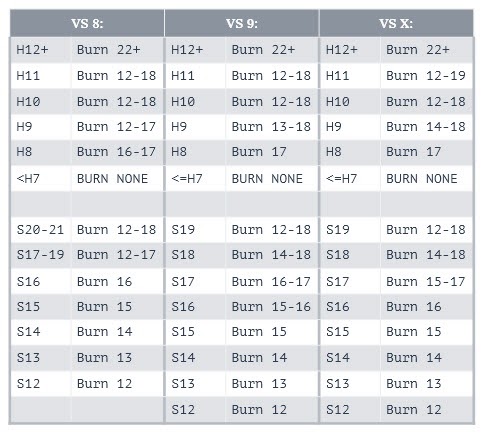The width and height of the screenshot is (484, 434).
Task: Click the VS X: header cell
Action: [x=396, y=23]
